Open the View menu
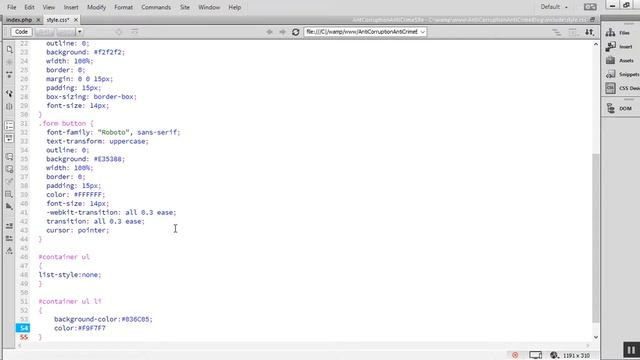 49,7
